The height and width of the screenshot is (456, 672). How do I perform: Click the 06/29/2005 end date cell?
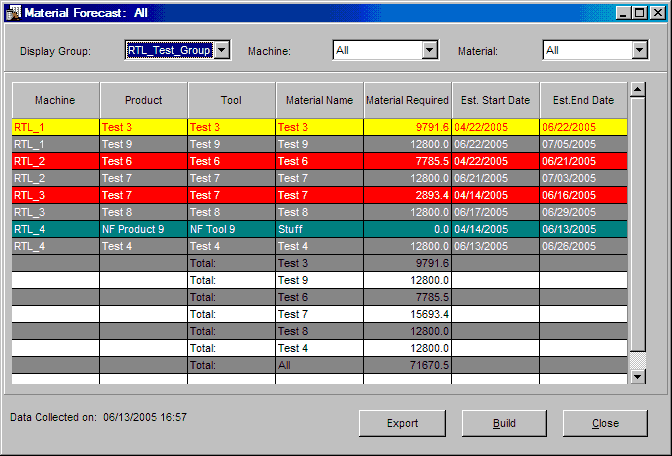(x=583, y=212)
